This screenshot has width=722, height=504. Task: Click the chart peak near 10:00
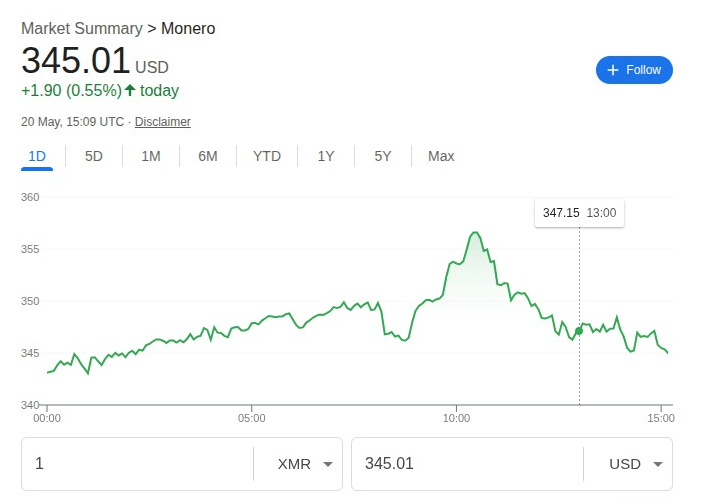tap(475, 233)
